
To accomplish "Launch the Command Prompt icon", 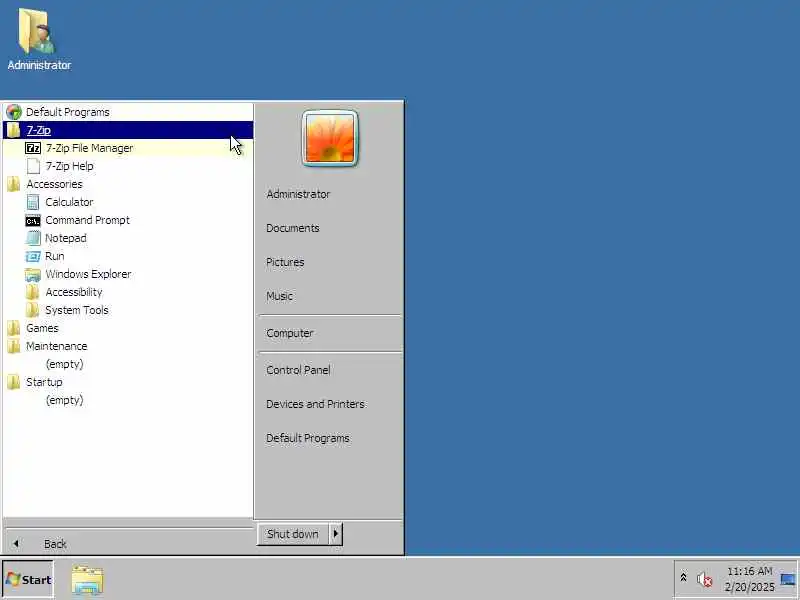I will pos(33,220).
